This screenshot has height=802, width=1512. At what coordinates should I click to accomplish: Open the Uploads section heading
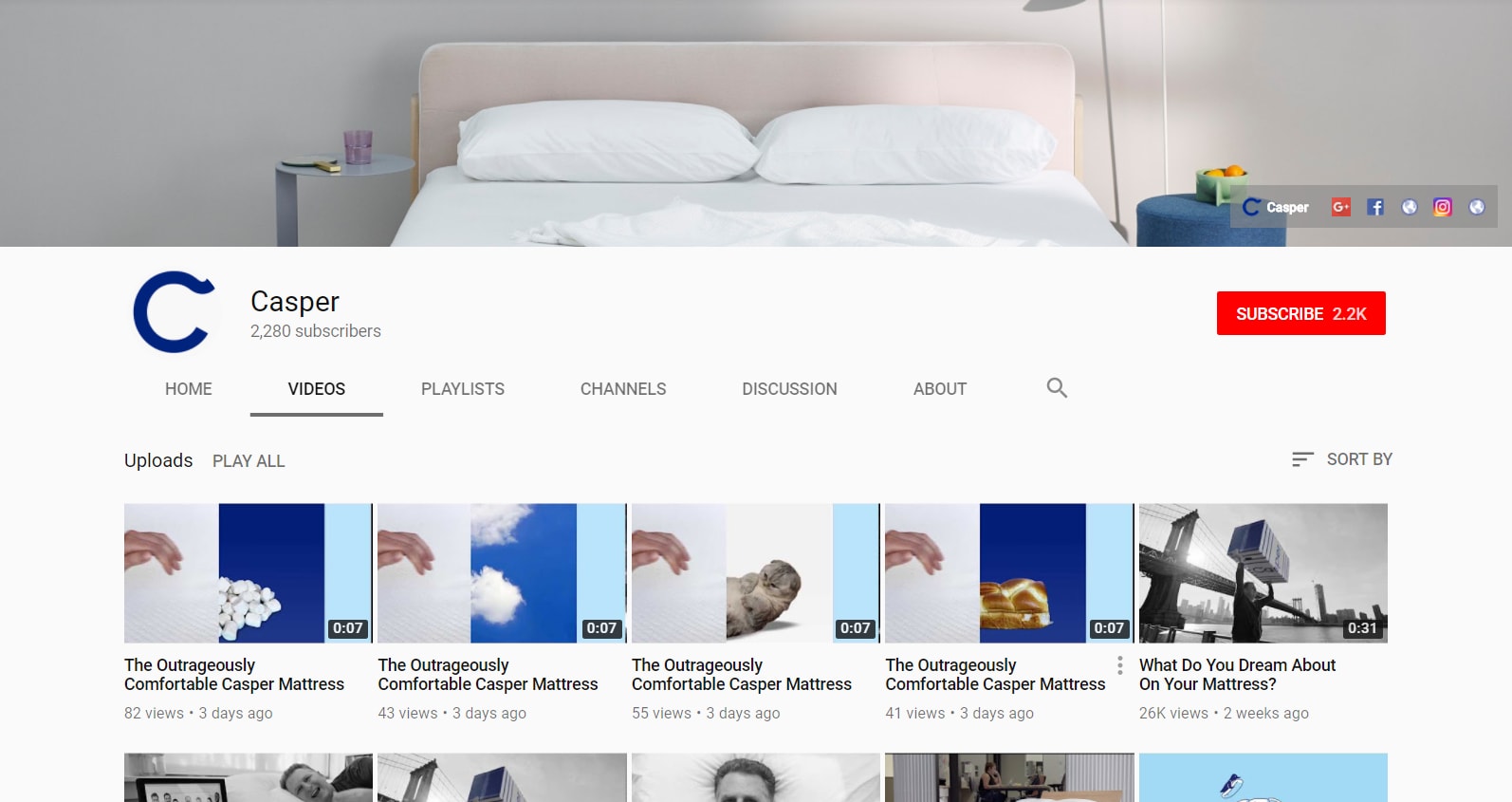(x=158, y=460)
